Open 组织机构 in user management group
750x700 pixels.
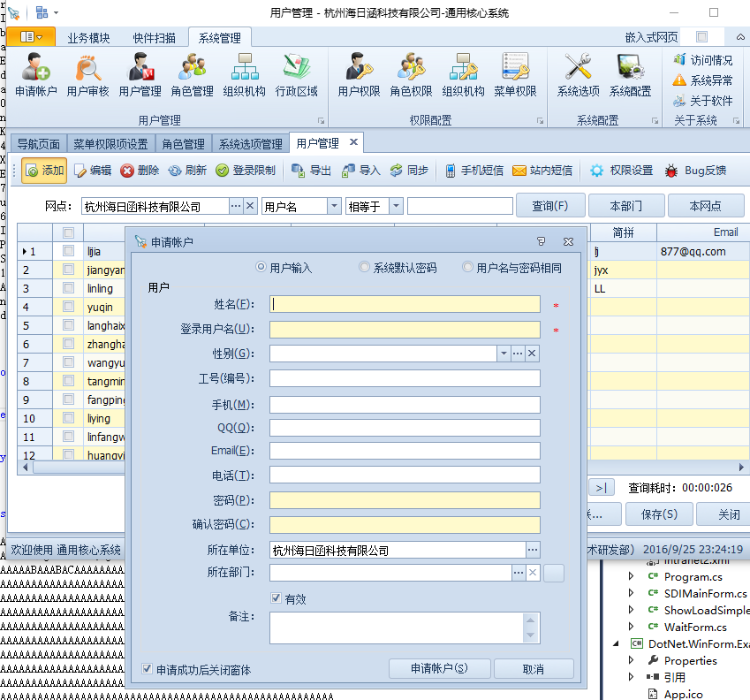tap(244, 75)
